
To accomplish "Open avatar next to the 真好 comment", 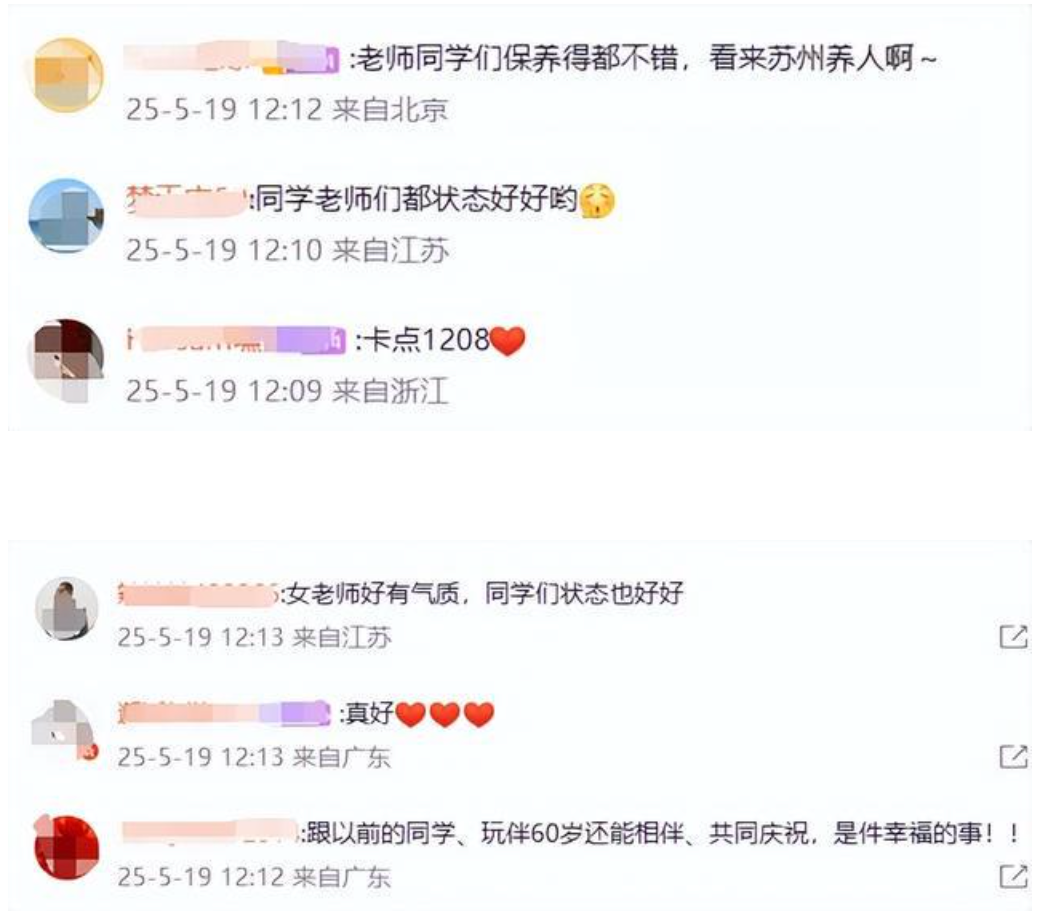I will pos(64,729).
